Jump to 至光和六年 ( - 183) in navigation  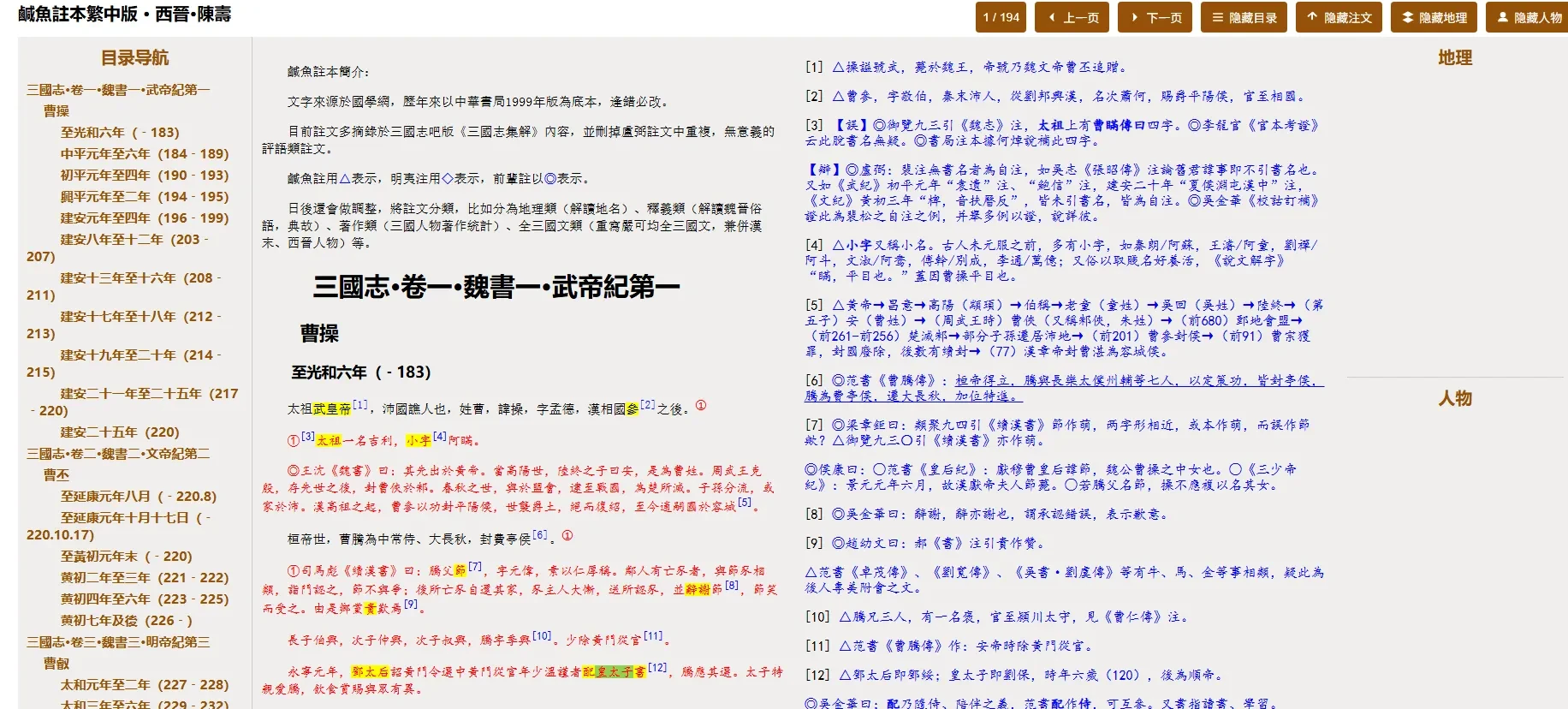tap(120, 133)
